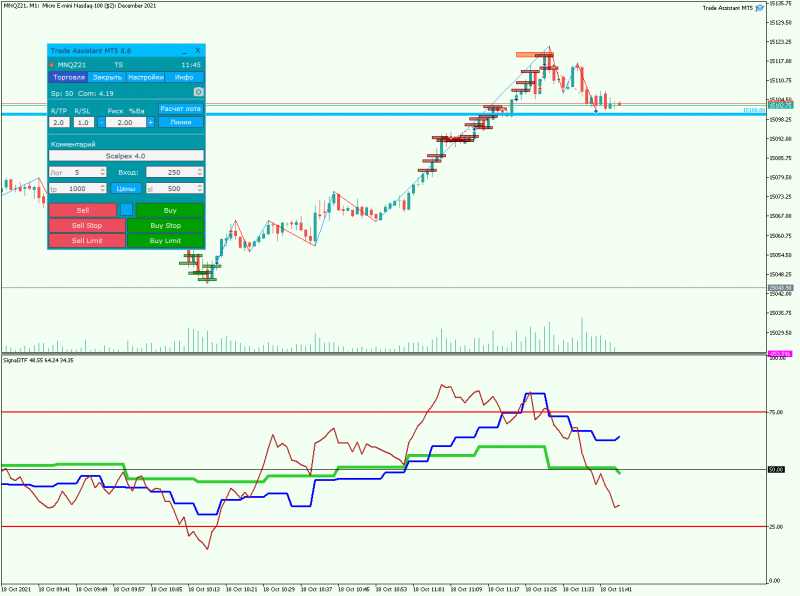Place a market Sell order

(x=83, y=210)
